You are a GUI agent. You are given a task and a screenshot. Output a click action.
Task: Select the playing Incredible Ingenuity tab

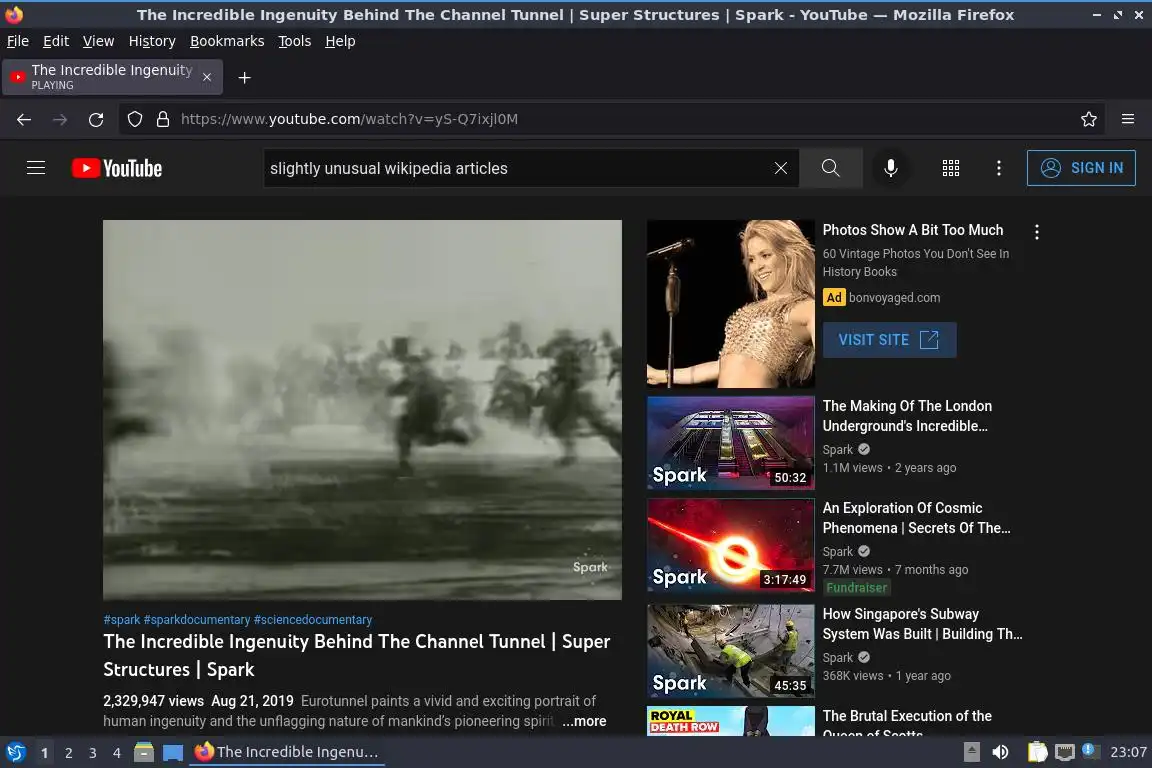[x=112, y=77]
